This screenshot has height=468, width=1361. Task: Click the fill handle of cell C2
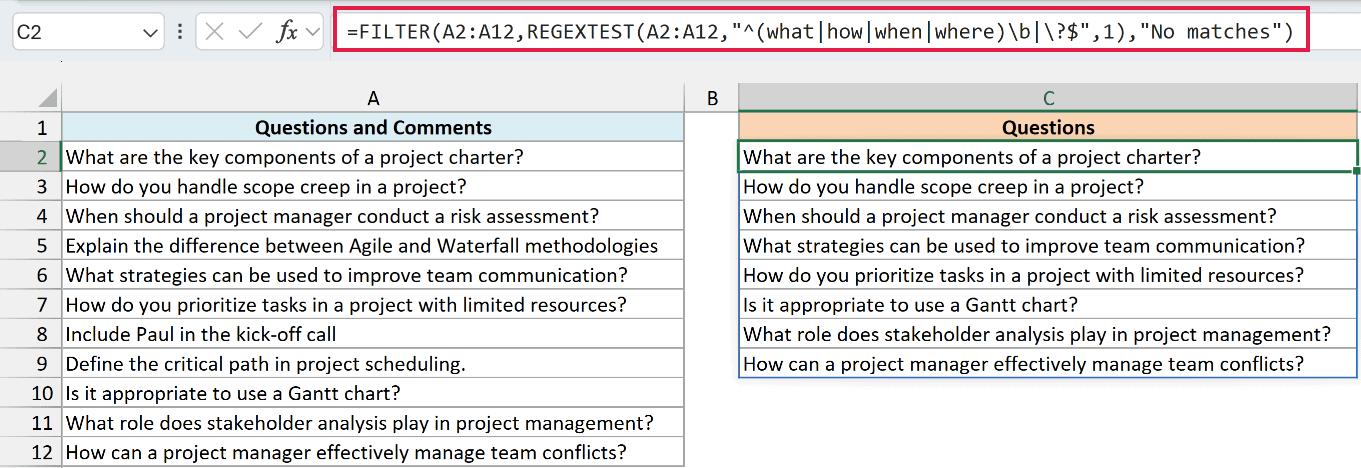(1357, 171)
